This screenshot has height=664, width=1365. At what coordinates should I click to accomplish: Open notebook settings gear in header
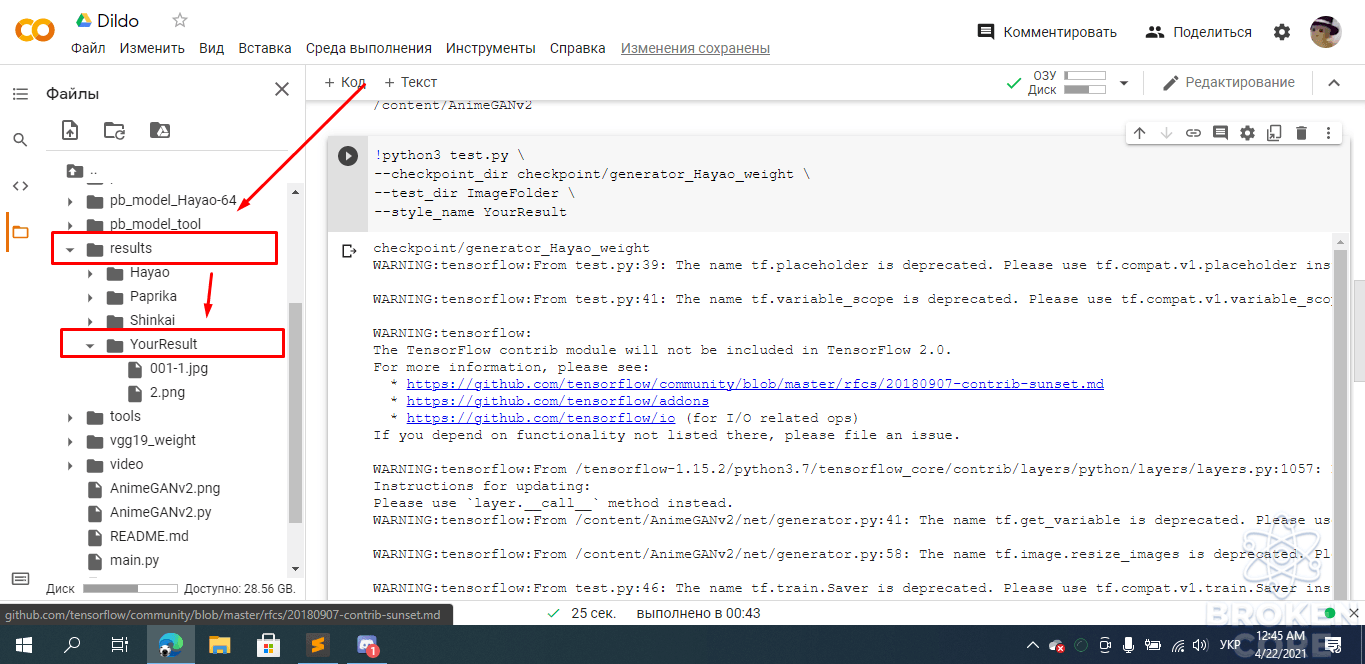coord(1282,32)
